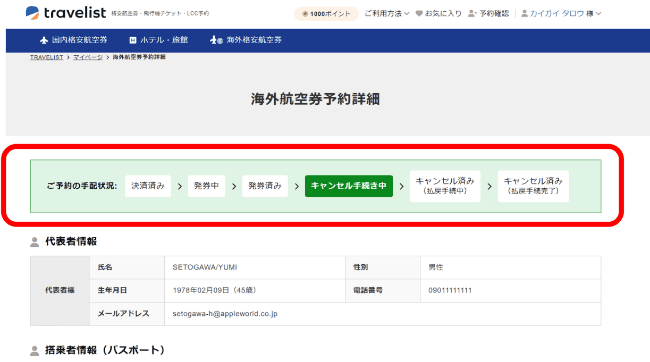Select phone number 09011111111

[450, 290]
